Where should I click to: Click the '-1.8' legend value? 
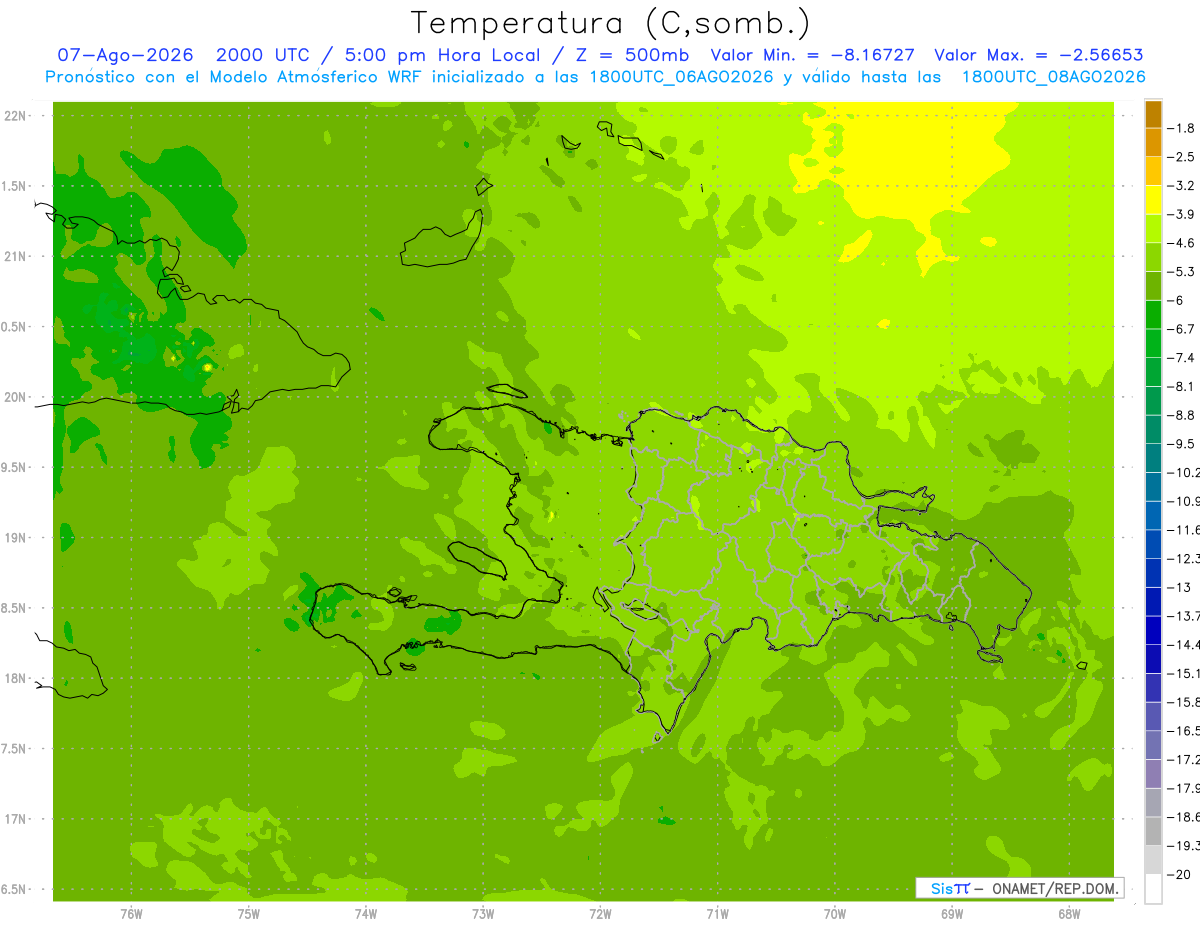click(x=1183, y=128)
